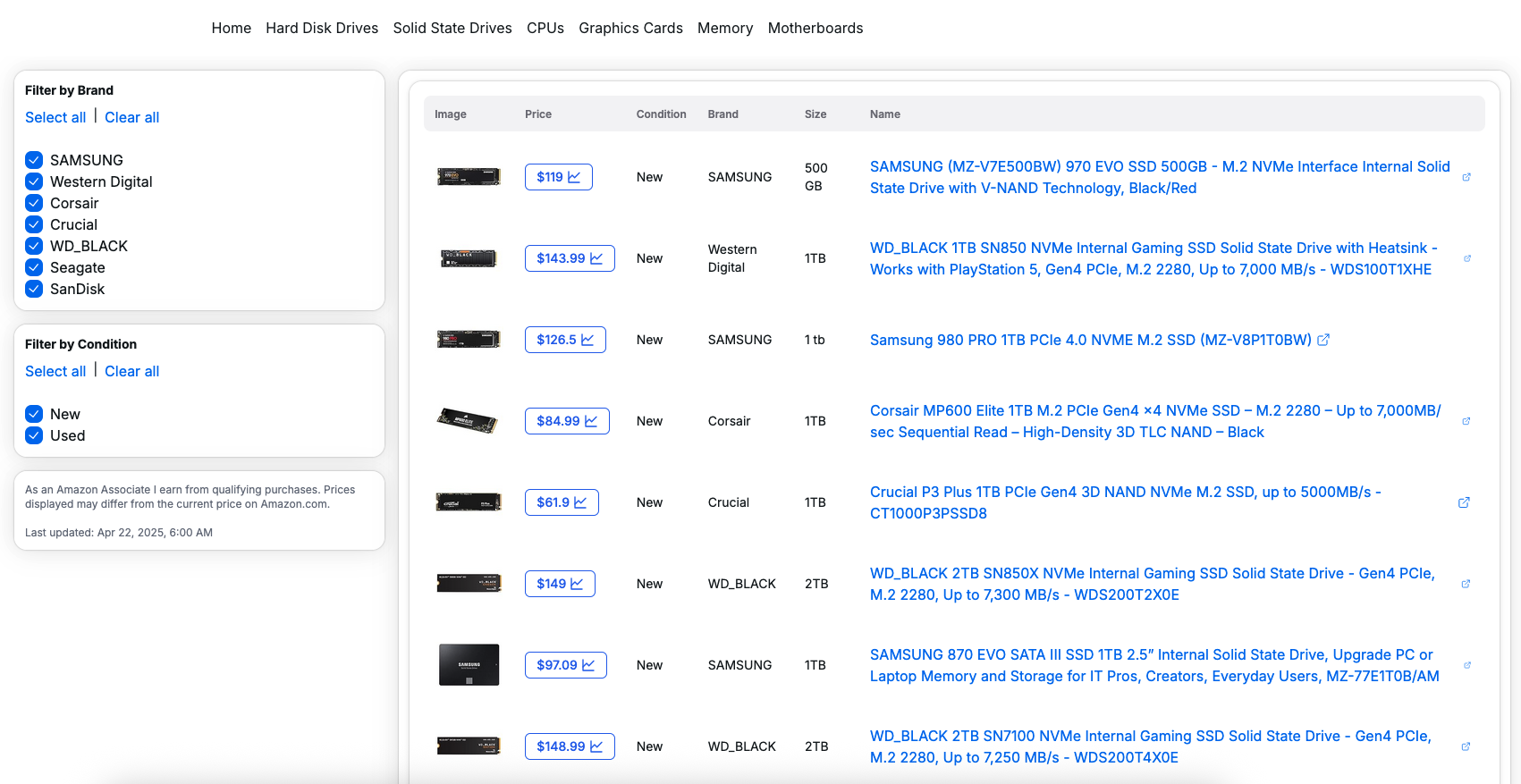Click the Brand column header
This screenshot has width=1521, height=784.
pos(722,114)
